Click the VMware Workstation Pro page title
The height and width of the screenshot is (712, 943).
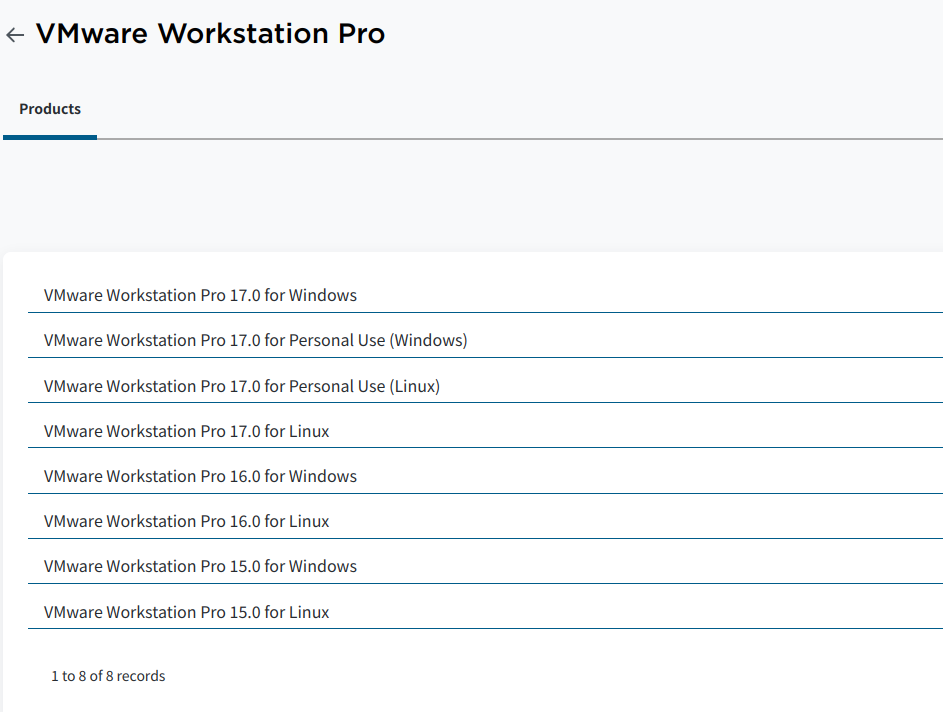(210, 33)
